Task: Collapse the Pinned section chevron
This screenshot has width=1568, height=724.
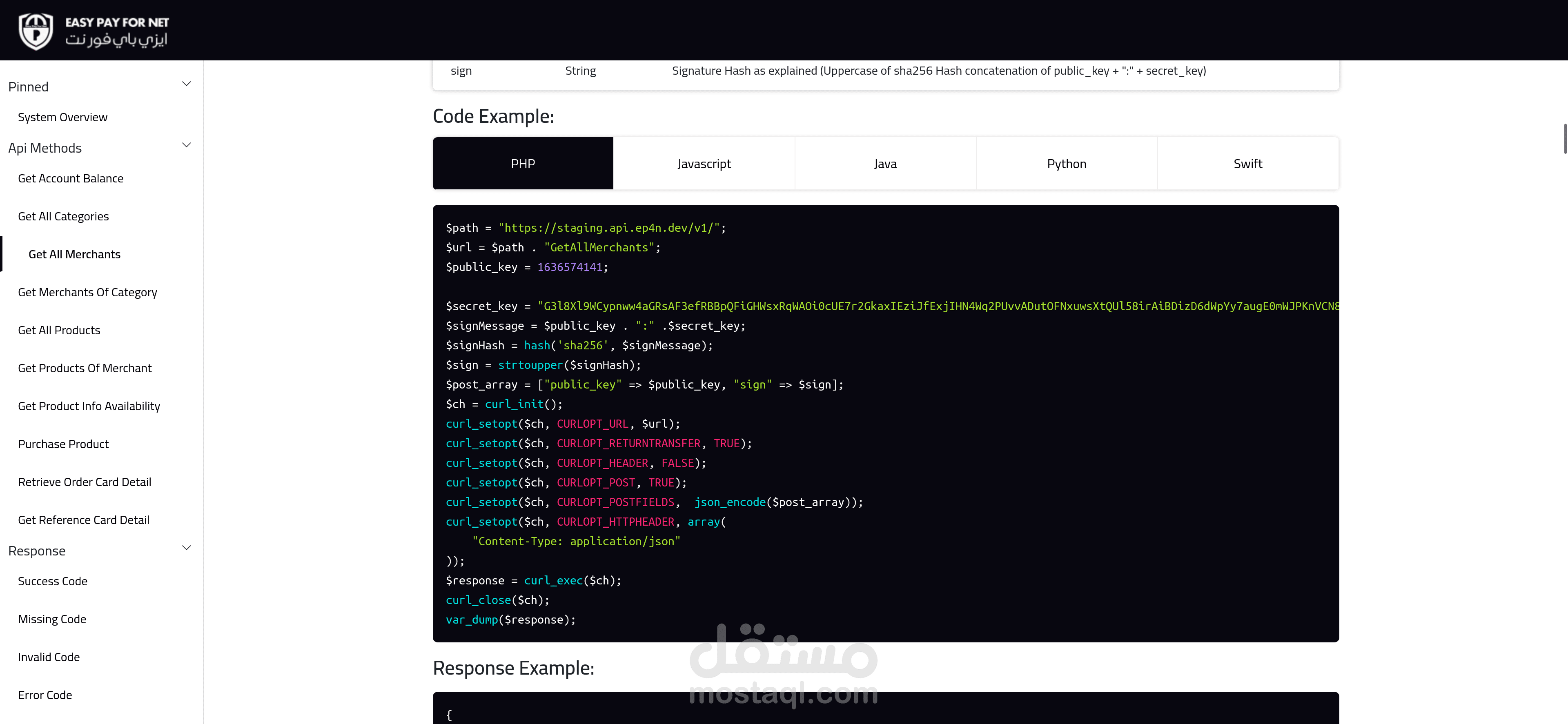Action: 187,84
